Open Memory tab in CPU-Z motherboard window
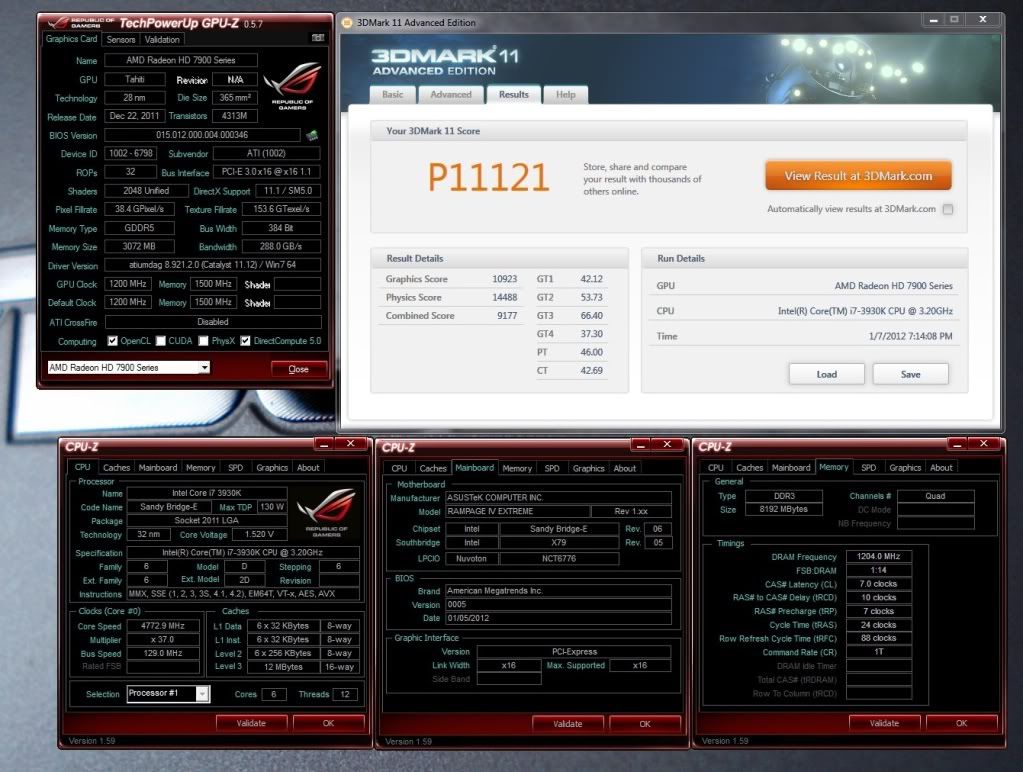This screenshot has width=1023, height=772. [x=517, y=469]
